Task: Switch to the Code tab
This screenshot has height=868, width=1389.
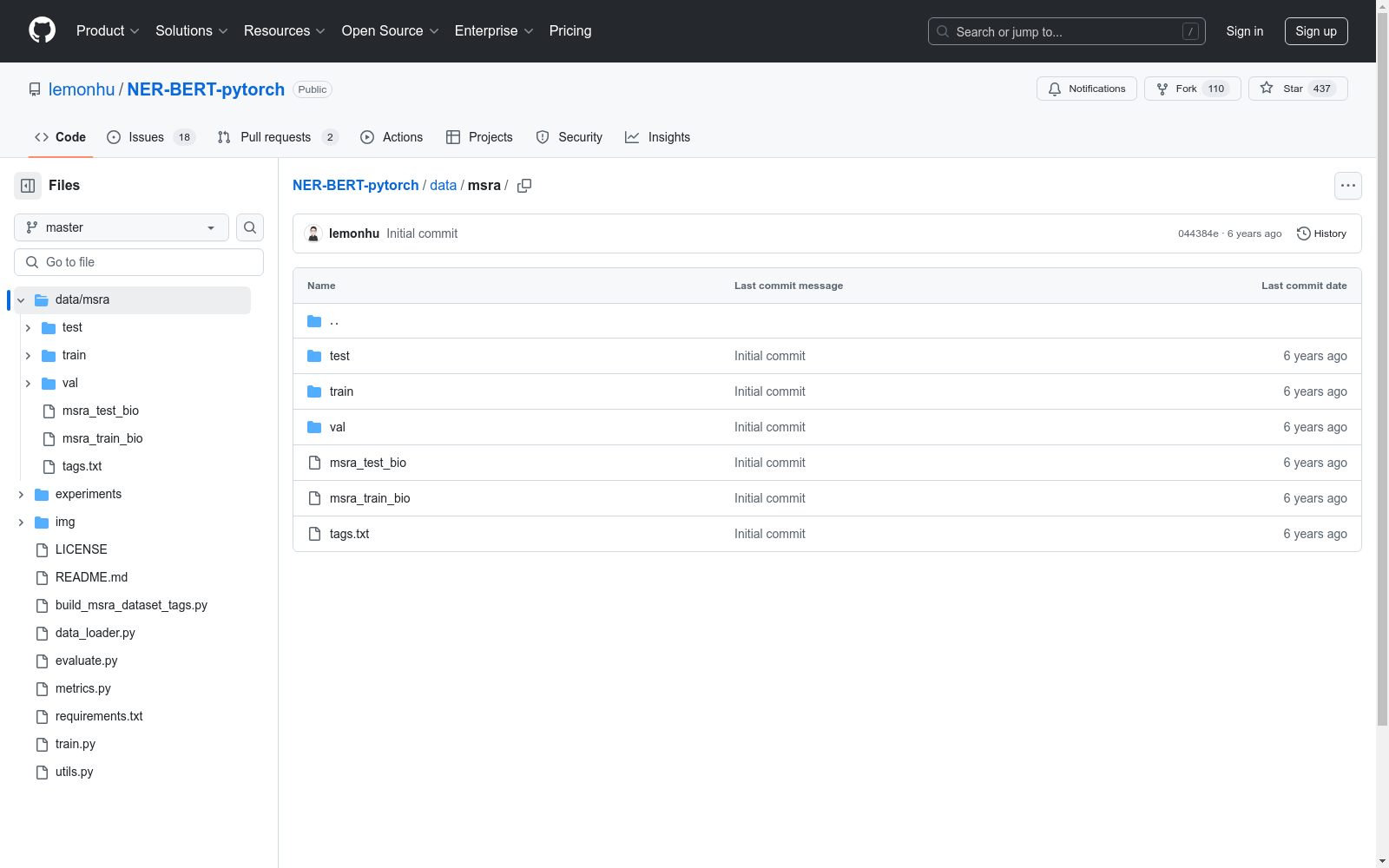Action: pos(60,137)
